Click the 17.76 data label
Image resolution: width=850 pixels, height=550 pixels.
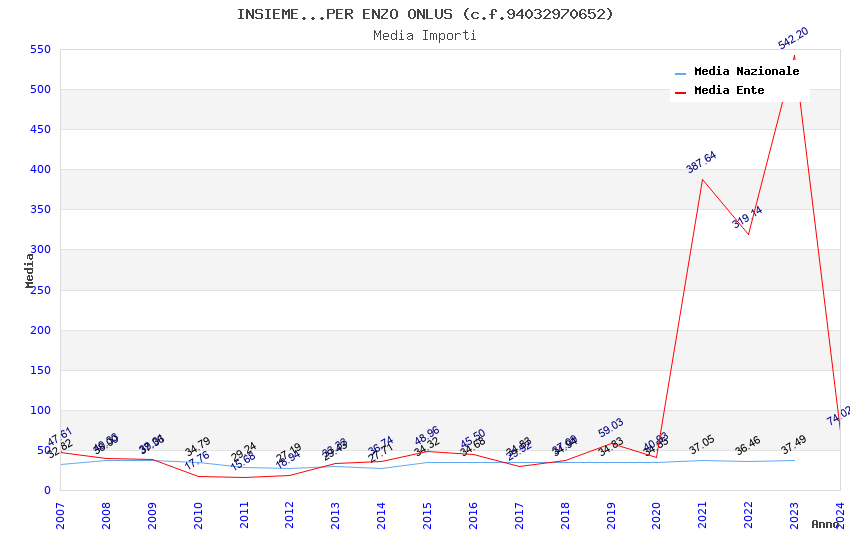click(x=197, y=461)
